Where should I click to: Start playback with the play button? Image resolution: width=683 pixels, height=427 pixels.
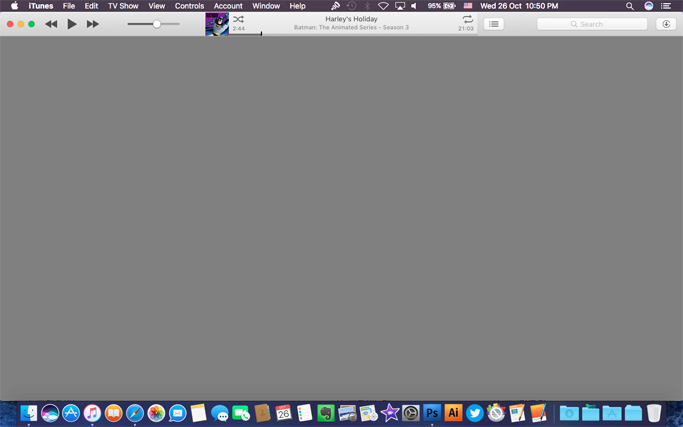pyautogui.click(x=72, y=24)
